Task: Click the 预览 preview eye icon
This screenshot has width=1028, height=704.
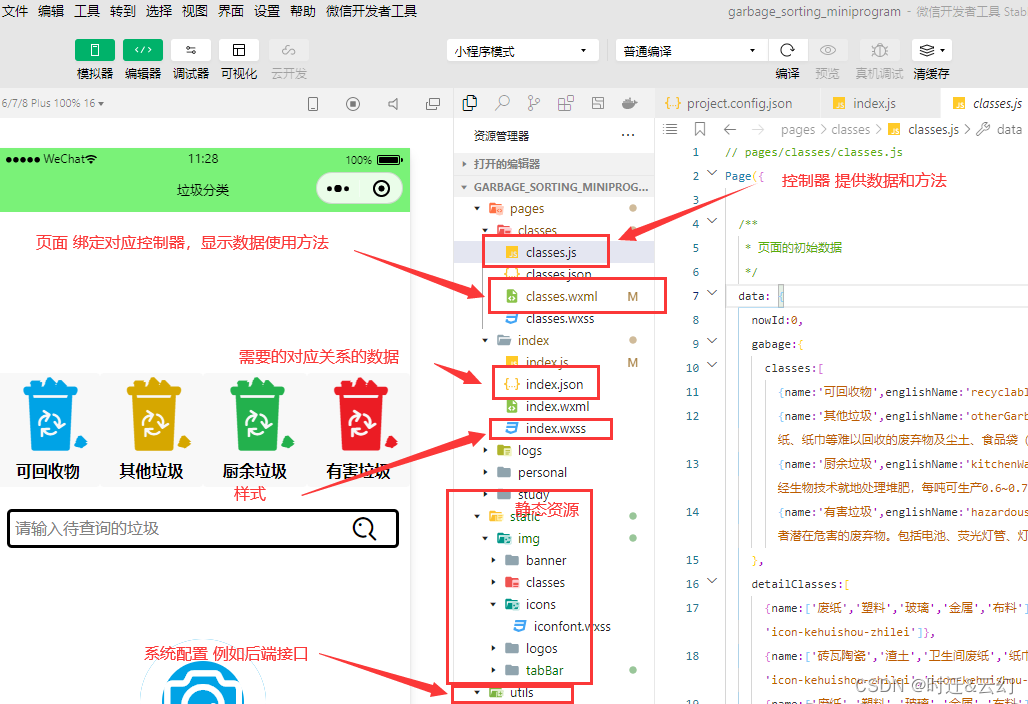Action: (x=827, y=50)
